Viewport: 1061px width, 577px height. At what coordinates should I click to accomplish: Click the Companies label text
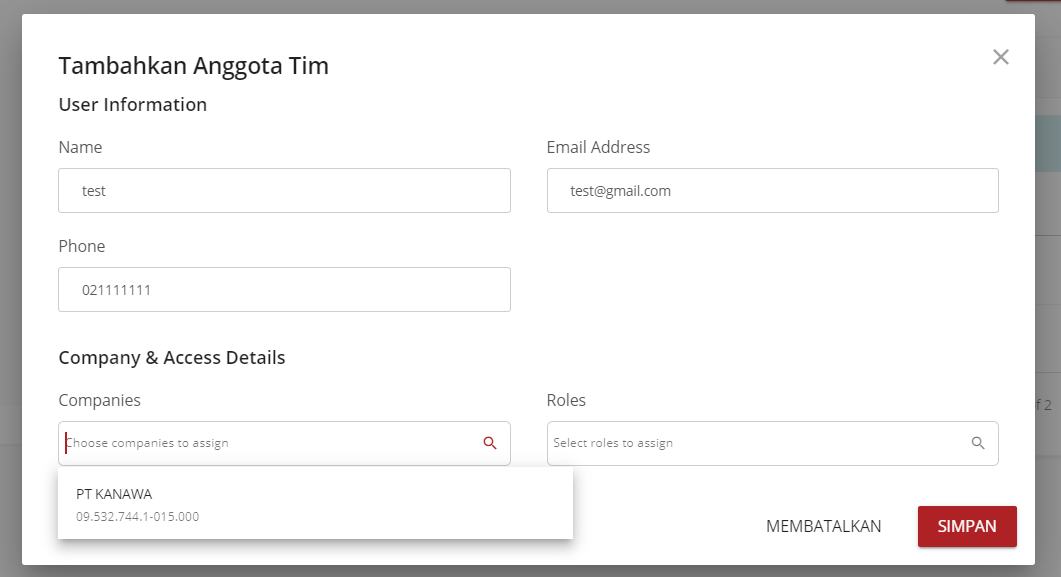tap(99, 400)
